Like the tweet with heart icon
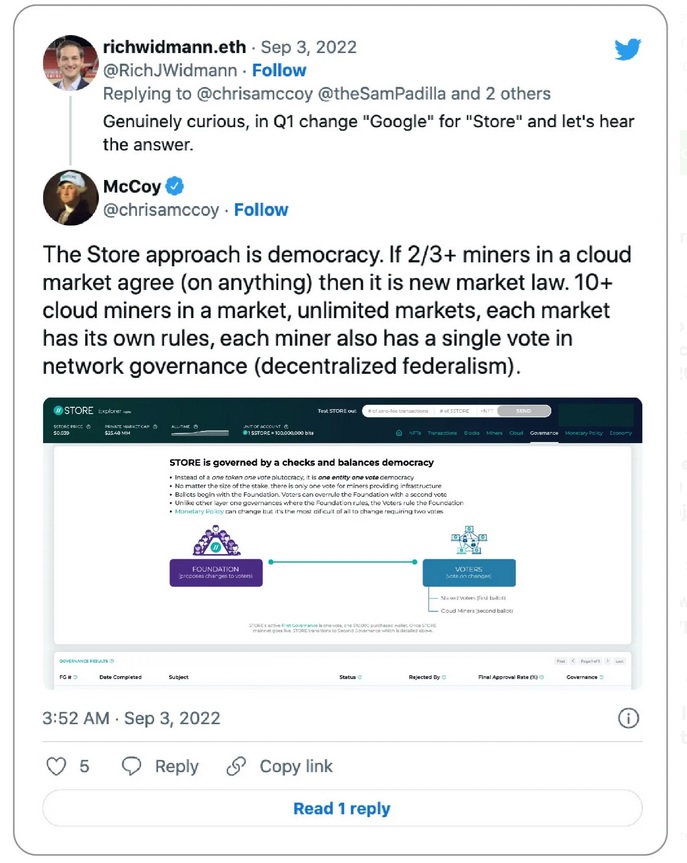Screen dimensions: 687x863 (x=56, y=766)
